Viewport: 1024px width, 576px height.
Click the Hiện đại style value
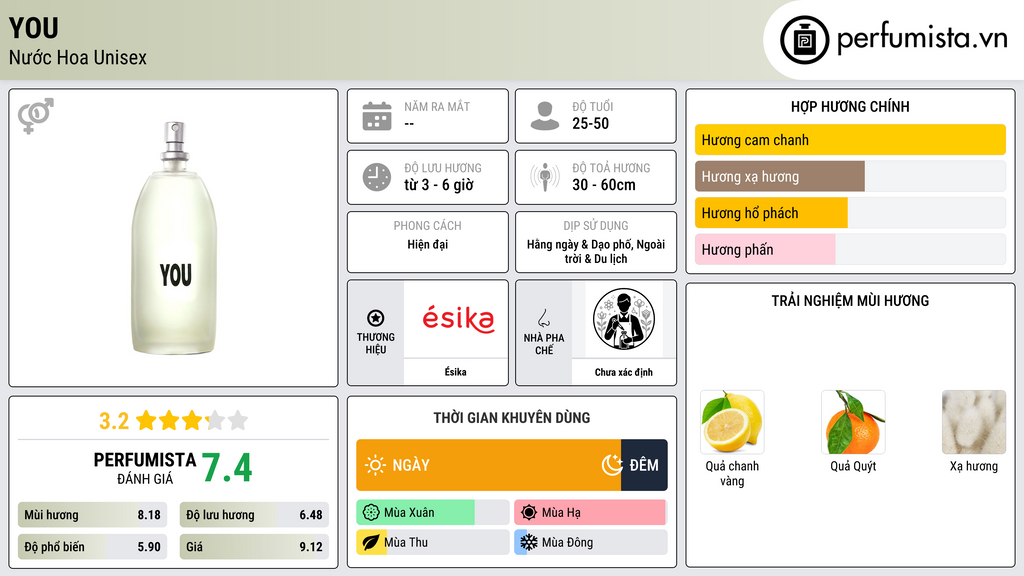tap(428, 244)
